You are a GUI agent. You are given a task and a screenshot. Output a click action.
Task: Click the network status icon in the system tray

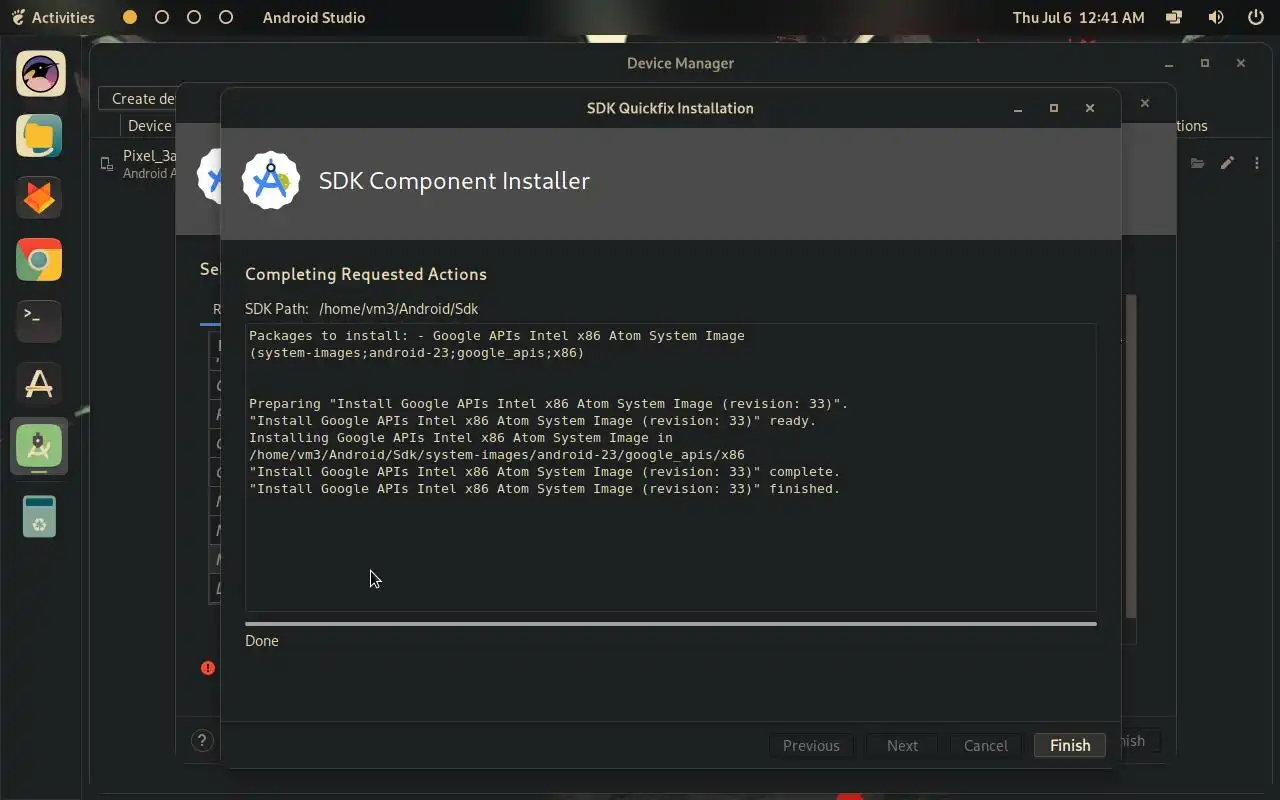pos(1175,17)
